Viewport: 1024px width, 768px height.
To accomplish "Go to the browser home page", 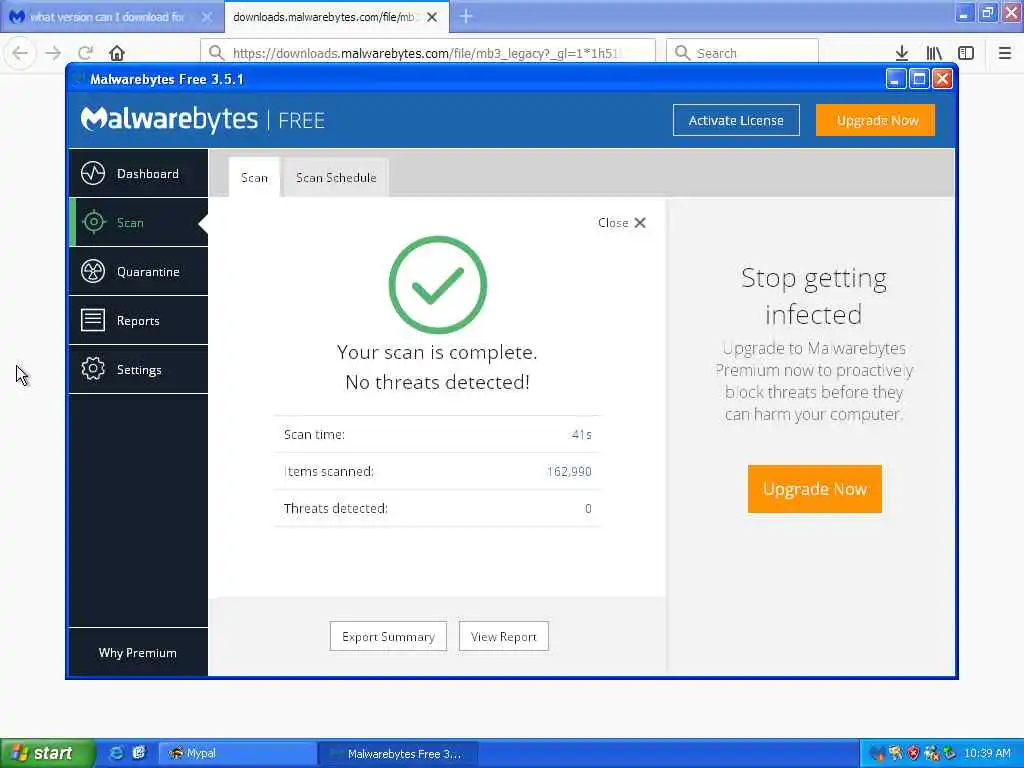I will click(x=117, y=53).
